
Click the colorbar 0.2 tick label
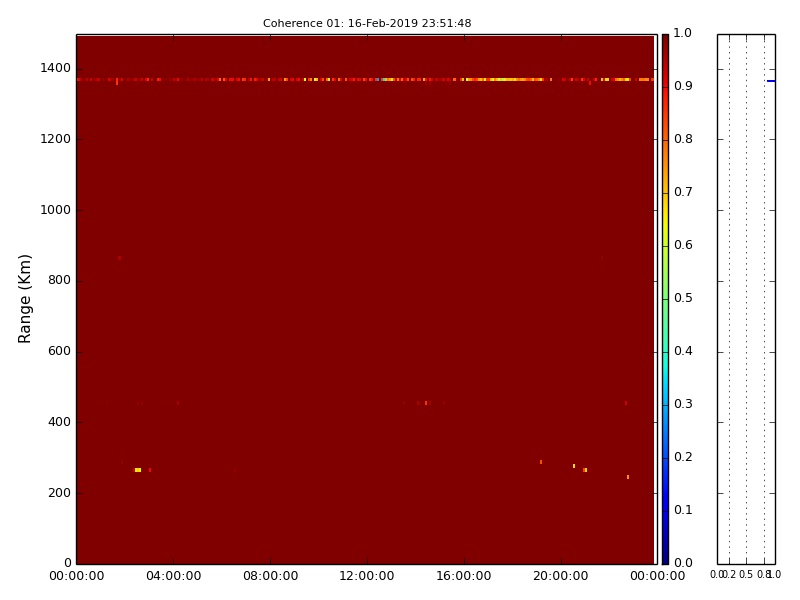pos(683,457)
